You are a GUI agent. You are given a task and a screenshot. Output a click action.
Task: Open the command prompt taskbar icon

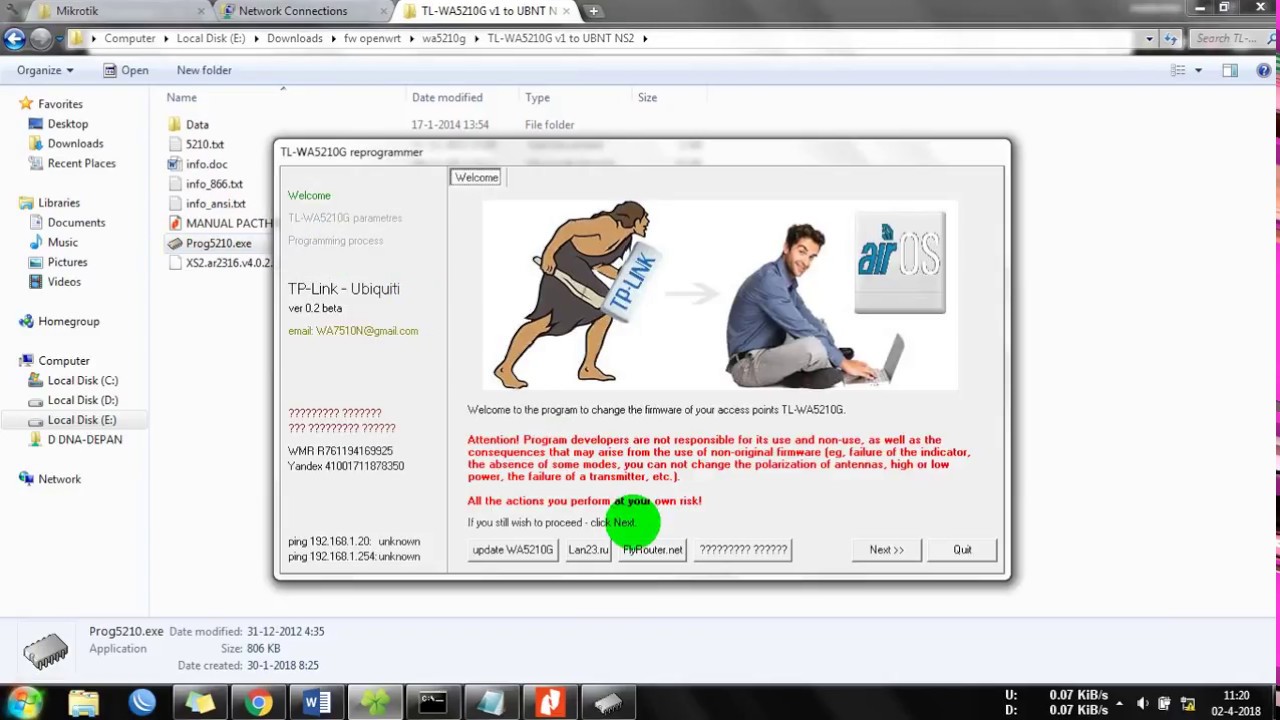point(433,703)
